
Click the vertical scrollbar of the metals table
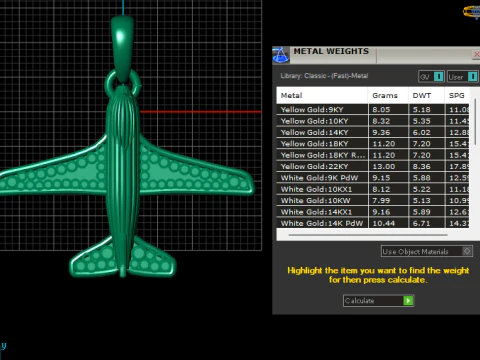pyautogui.click(x=475, y=122)
